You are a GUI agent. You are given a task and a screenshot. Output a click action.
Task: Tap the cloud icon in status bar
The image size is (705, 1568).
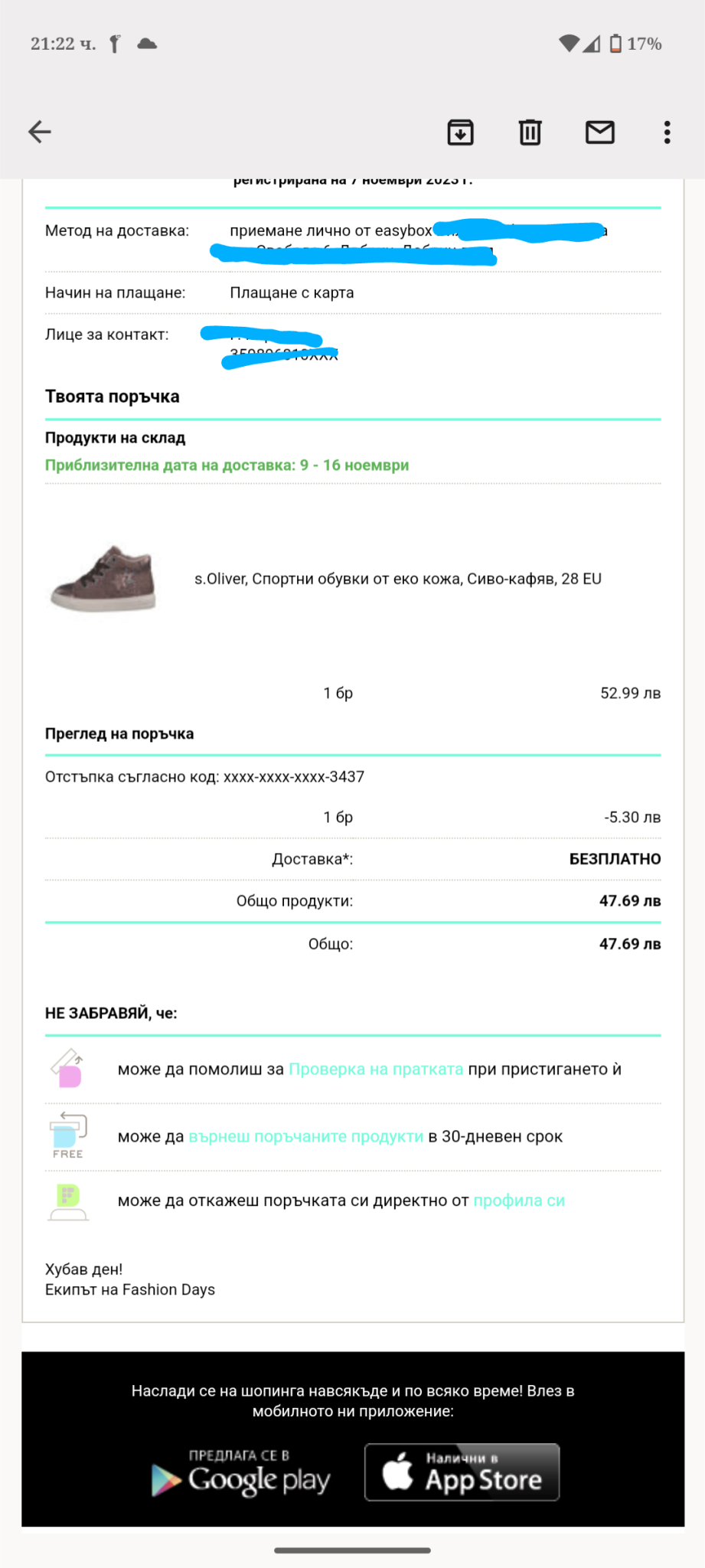pos(147,44)
